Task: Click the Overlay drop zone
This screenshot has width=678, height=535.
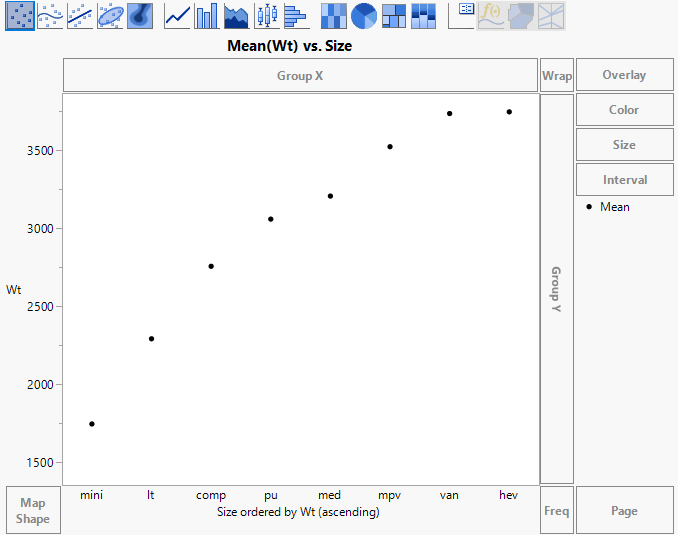Action: (x=624, y=75)
